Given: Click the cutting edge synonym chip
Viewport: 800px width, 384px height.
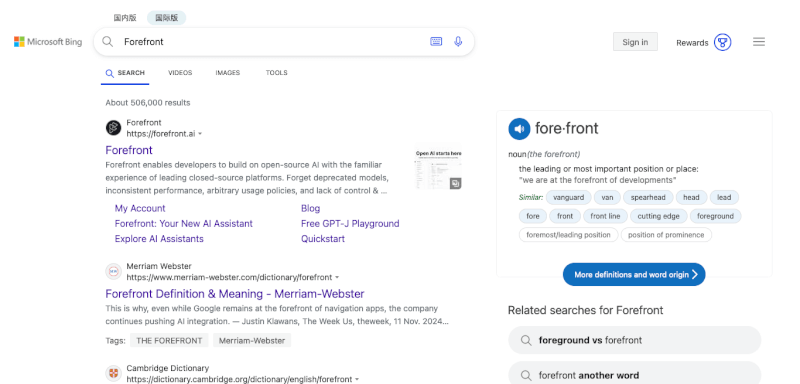Looking at the screenshot, I should tap(659, 216).
